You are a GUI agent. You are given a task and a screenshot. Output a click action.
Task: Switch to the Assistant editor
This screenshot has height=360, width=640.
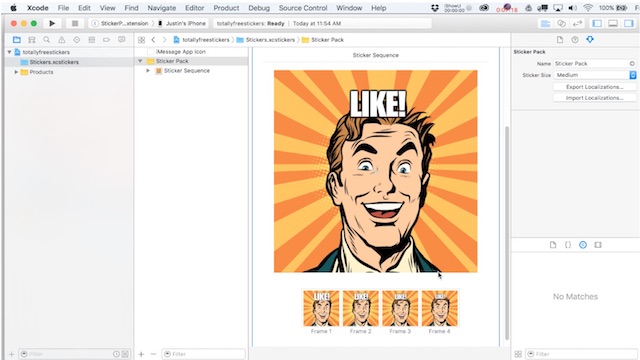(562, 24)
